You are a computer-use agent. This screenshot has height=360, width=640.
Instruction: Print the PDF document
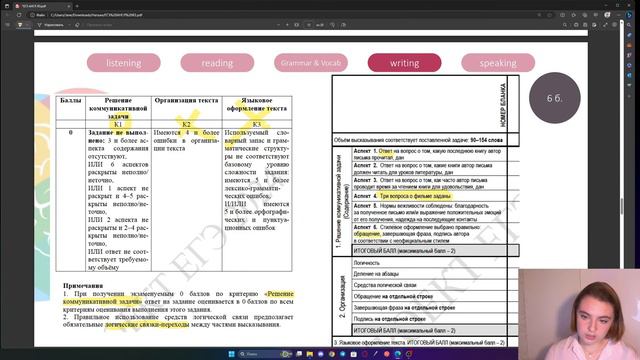pyautogui.click(x=576, y=25)
